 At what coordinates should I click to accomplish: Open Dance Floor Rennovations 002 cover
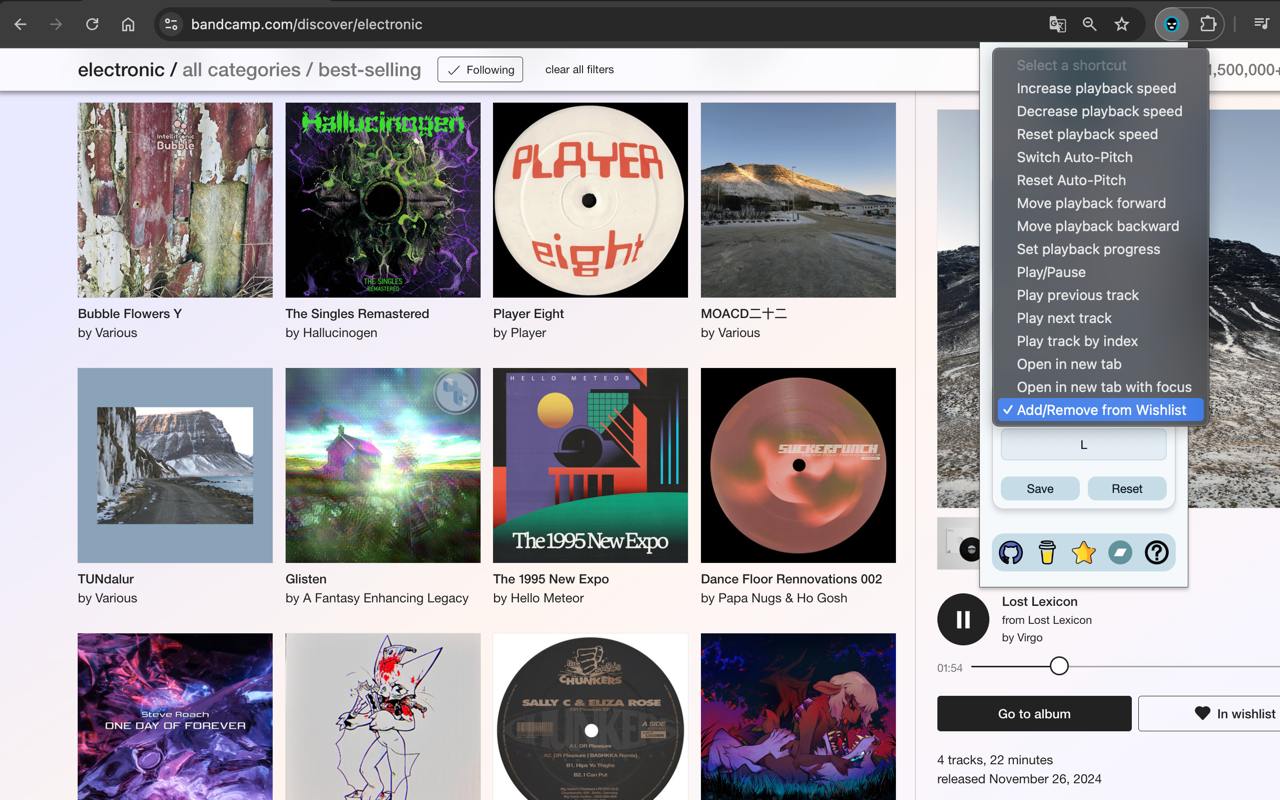pyautogui.click(x=798, y=465)
